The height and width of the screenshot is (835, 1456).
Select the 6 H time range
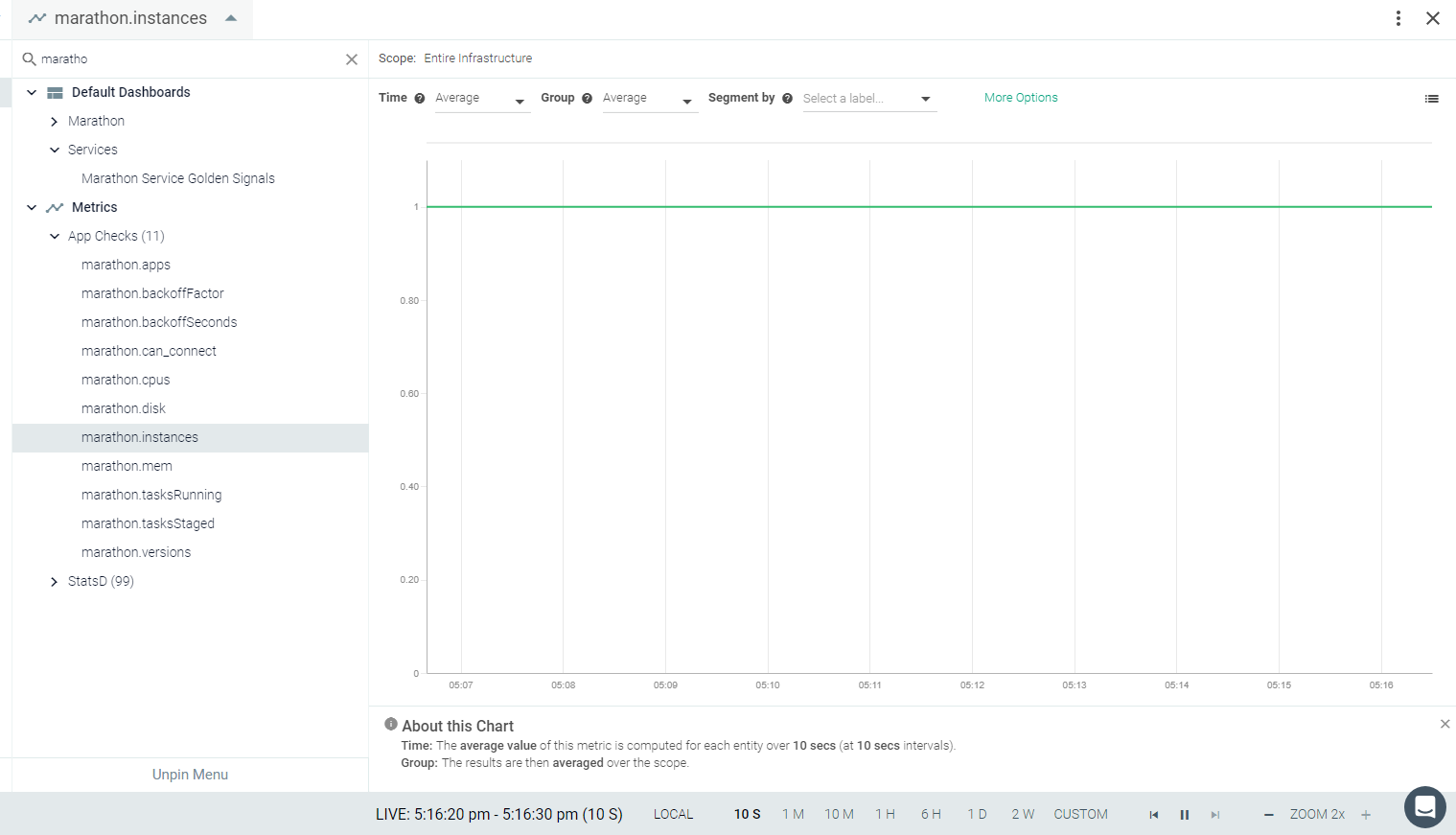(x=931, y=815)
